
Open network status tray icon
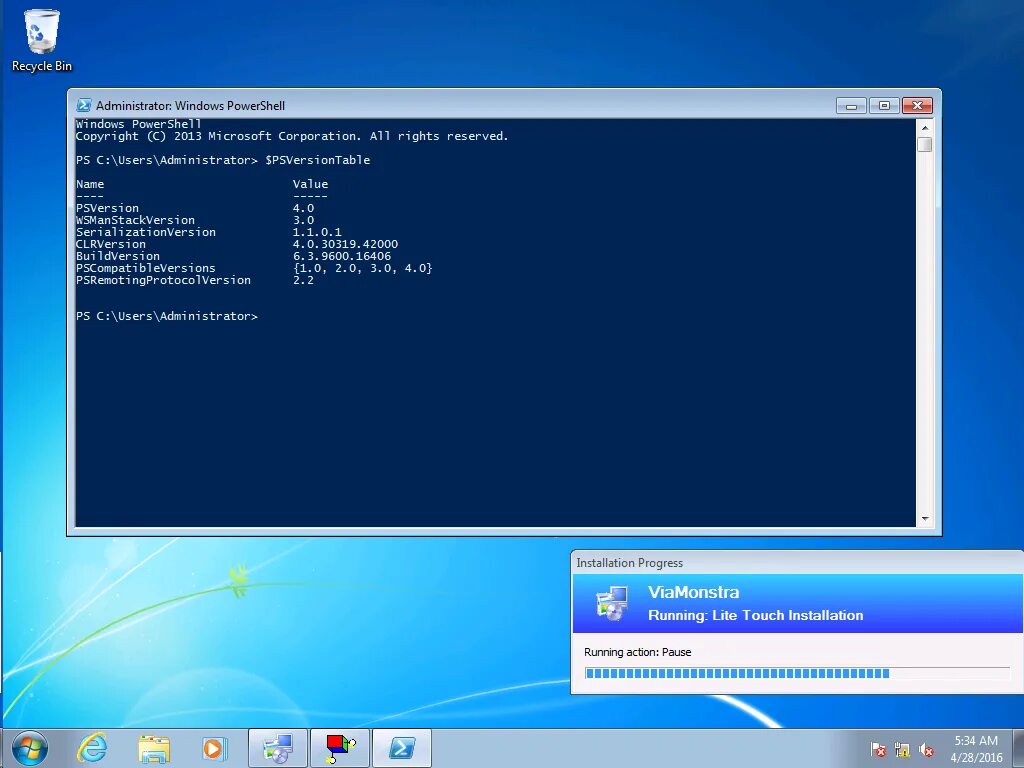click(902, 750)
